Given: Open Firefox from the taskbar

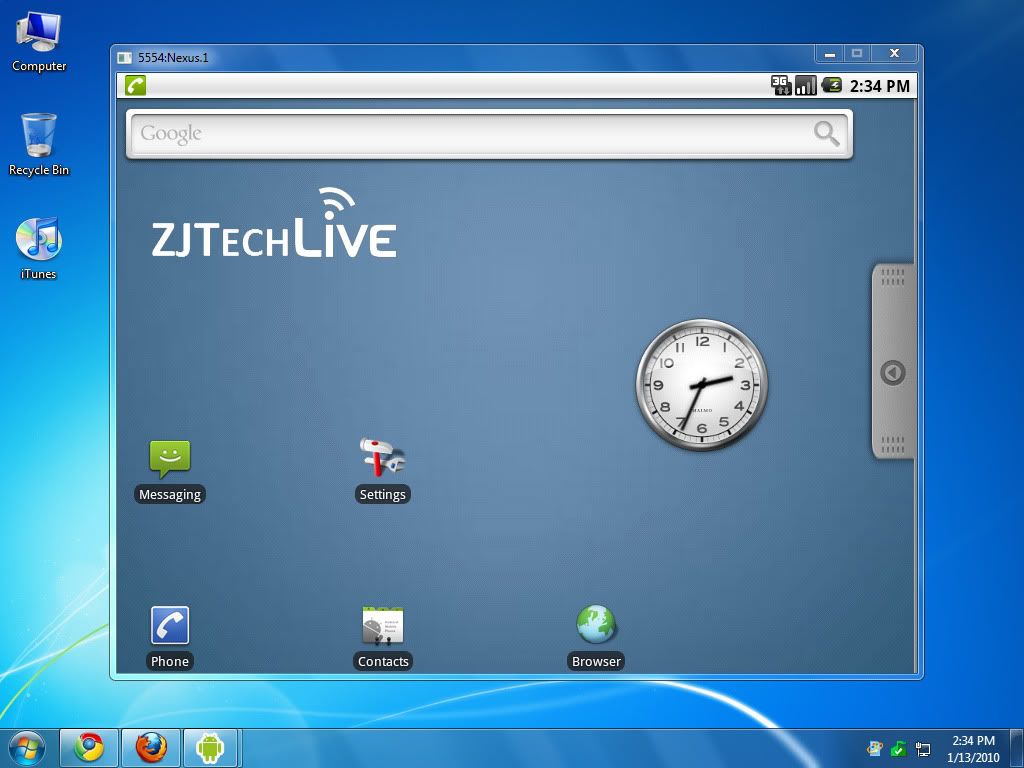Looking at the screenshot, I should pyautogui.click(x=150, y=747).
